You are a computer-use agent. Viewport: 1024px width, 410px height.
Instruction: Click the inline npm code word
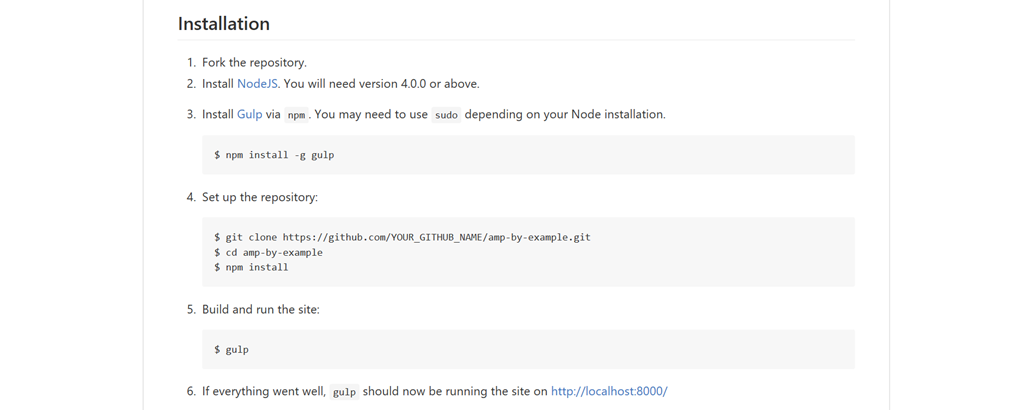(x=296, y=115)
